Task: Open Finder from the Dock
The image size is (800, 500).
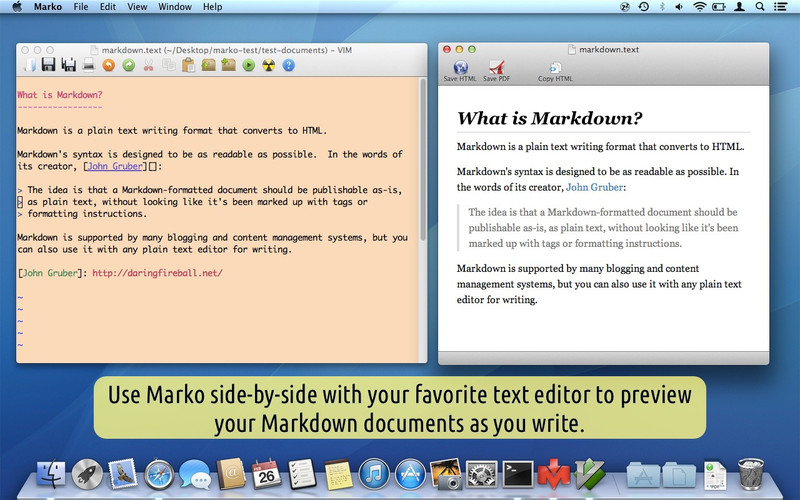Action: [x=50, y=474]
